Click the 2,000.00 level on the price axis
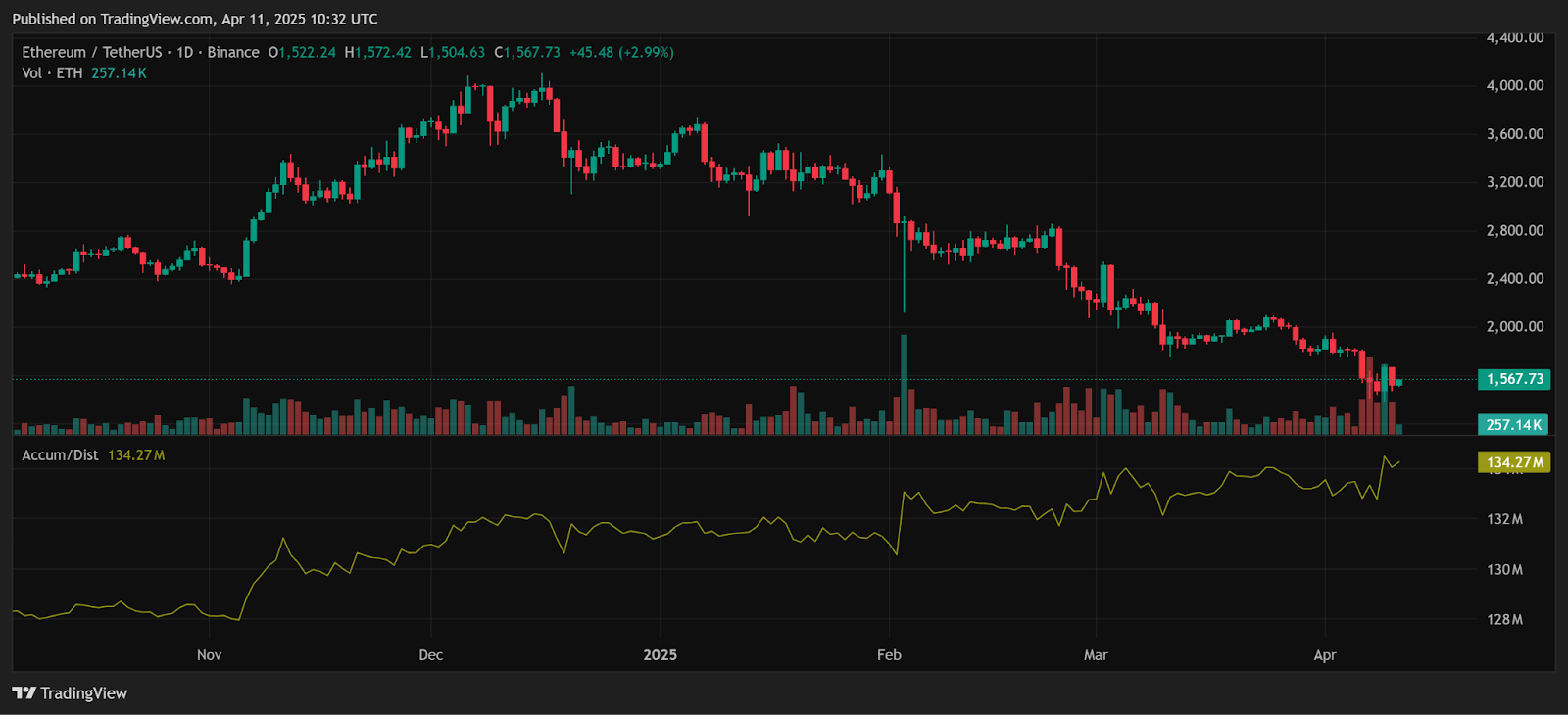Image resolution: width=1568 pixels, height=715 pixels. [x=1514, y=327]
